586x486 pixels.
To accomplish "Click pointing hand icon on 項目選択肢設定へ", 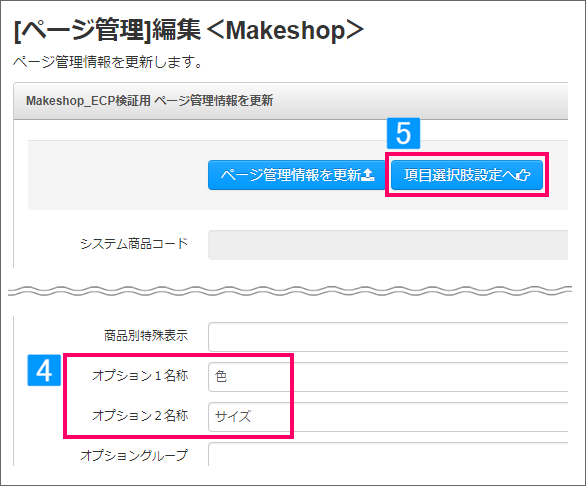I will pos(522,175).
